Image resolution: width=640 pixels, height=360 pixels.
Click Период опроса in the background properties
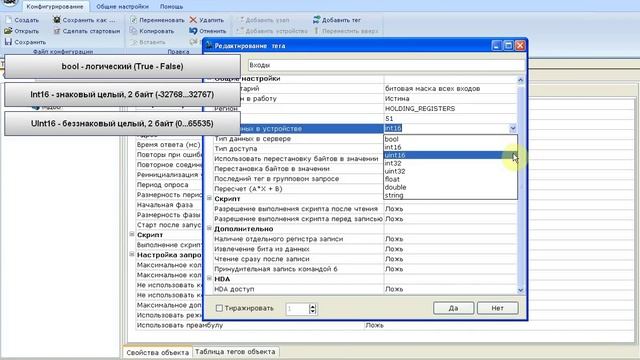click(162, 184)
